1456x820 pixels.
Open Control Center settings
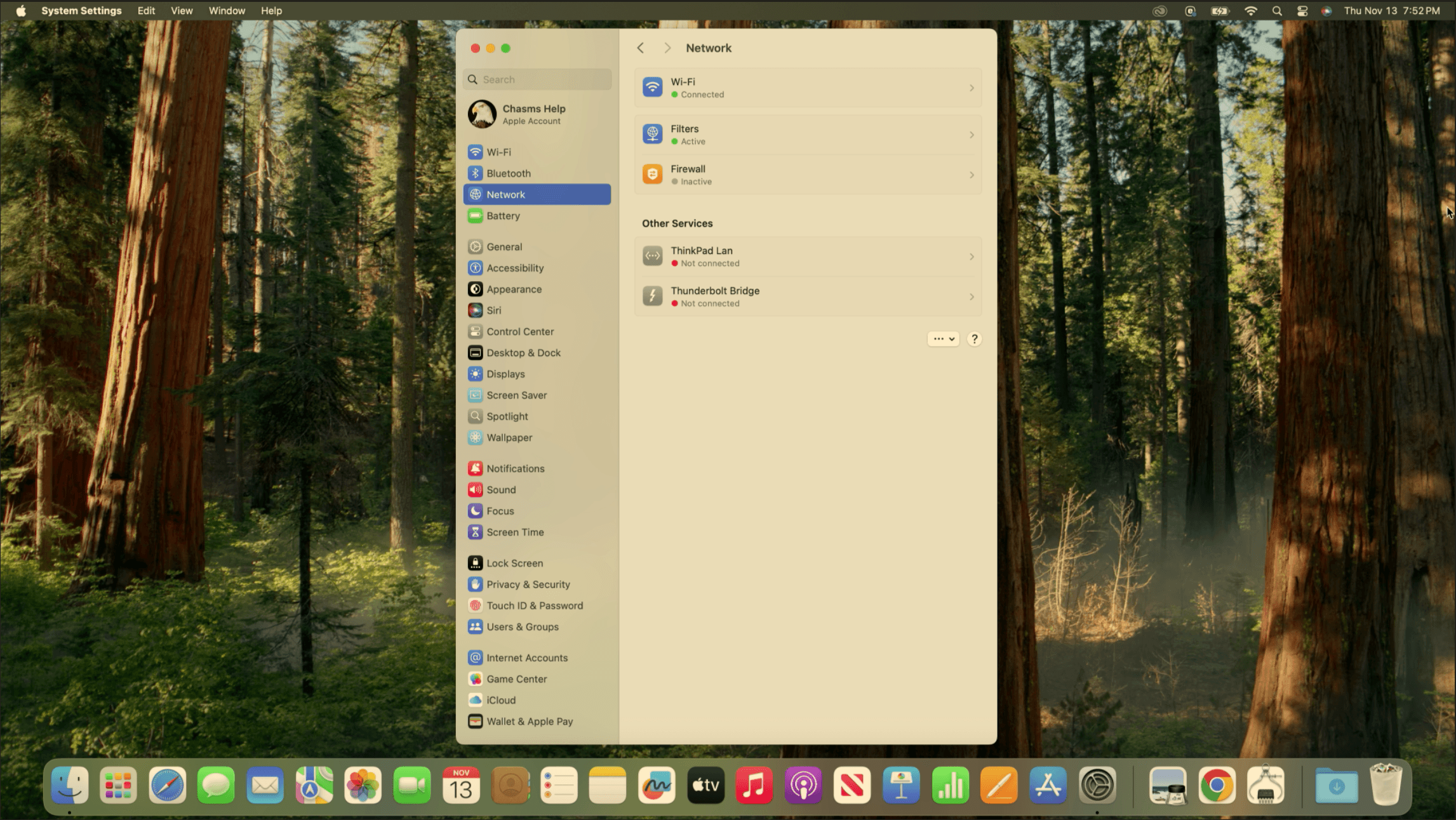click(x=519, y=331)
